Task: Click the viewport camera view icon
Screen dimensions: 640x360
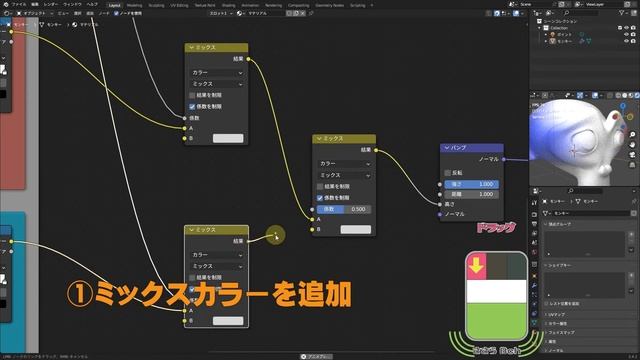Action: pyautogui.click(x=632, y=155)
